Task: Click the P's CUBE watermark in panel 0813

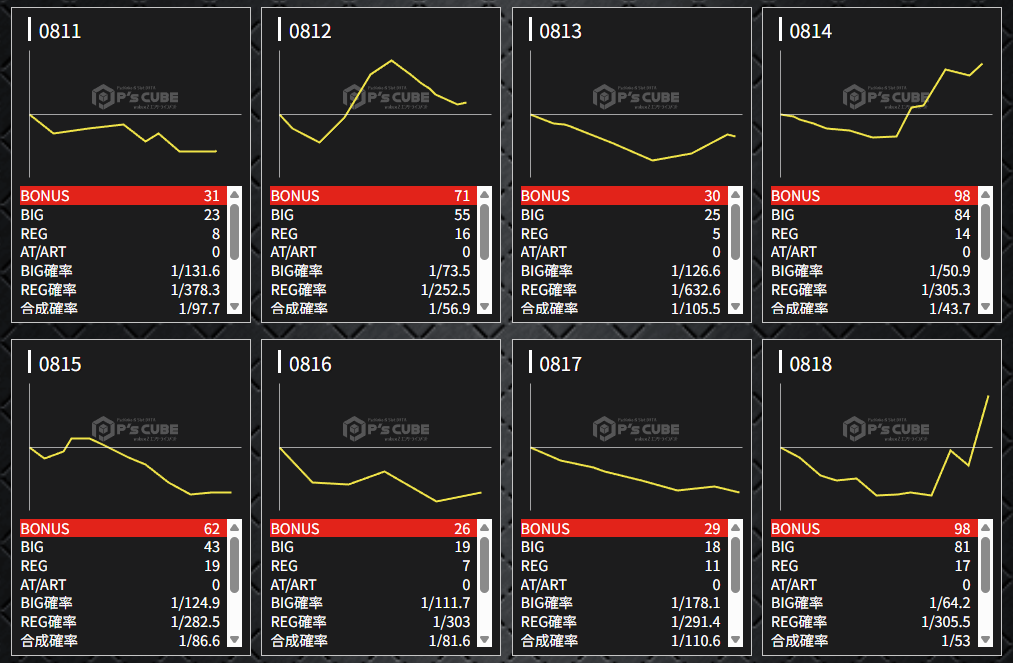Action: [x=636, y=97]
